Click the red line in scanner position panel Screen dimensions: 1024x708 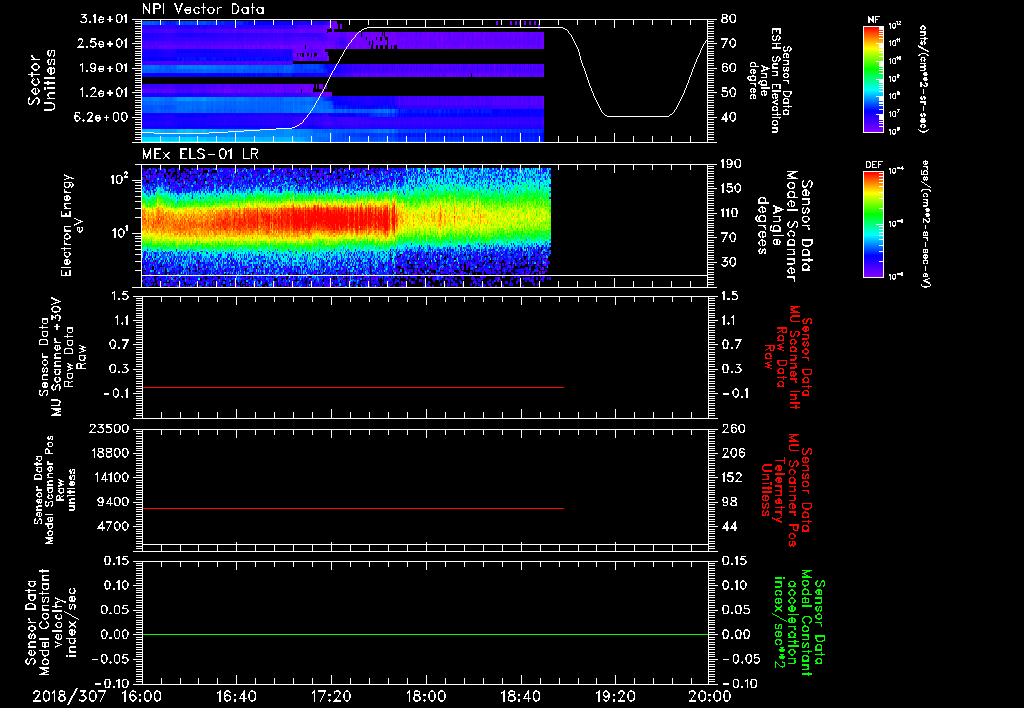353,508
